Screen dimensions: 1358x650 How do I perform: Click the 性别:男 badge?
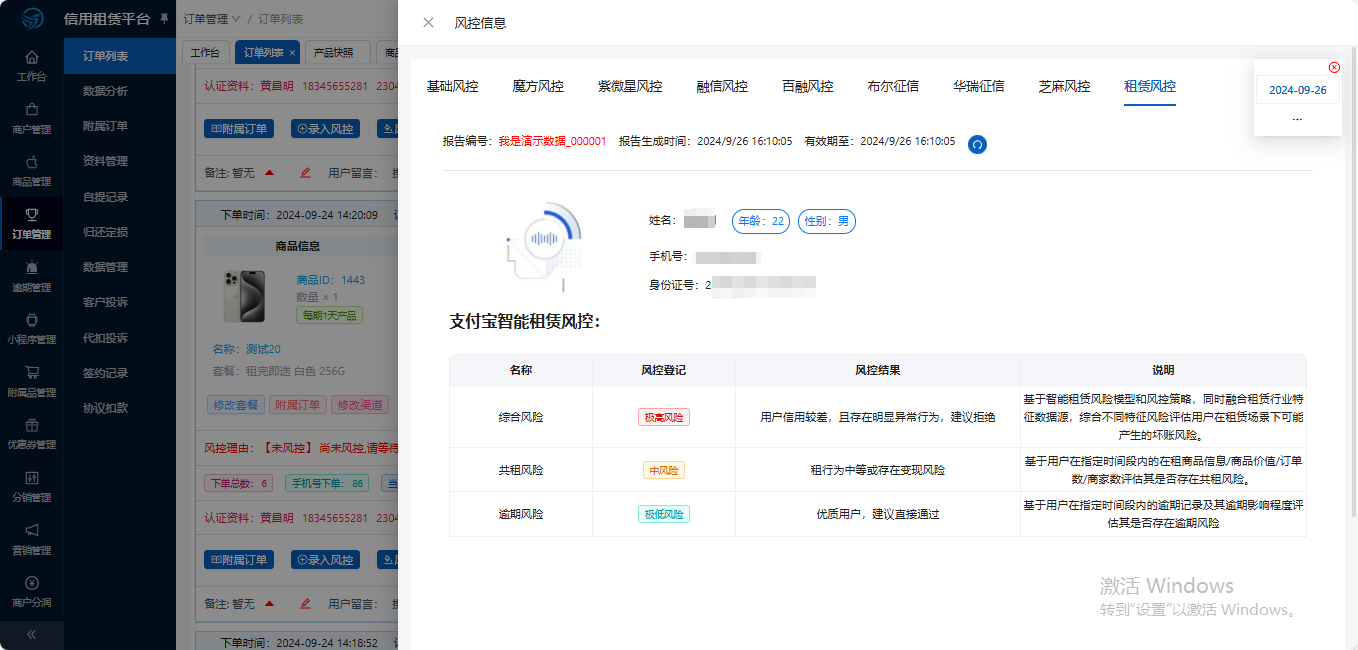pos(827,221)
